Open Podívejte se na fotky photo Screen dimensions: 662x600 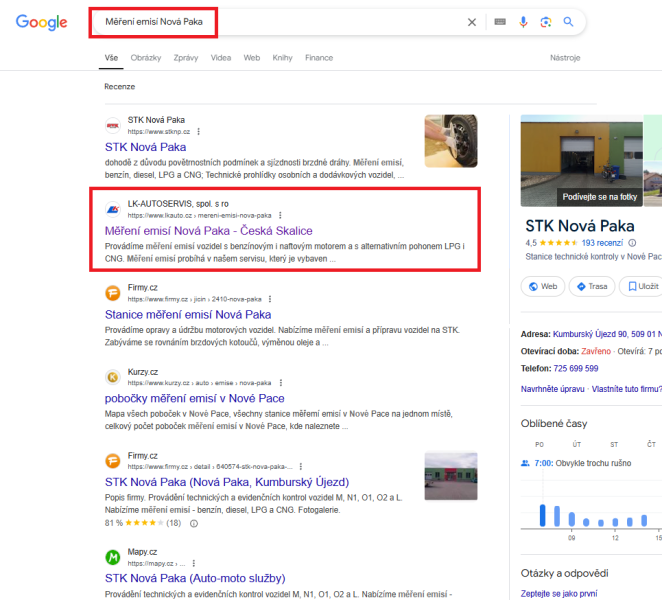582,160
